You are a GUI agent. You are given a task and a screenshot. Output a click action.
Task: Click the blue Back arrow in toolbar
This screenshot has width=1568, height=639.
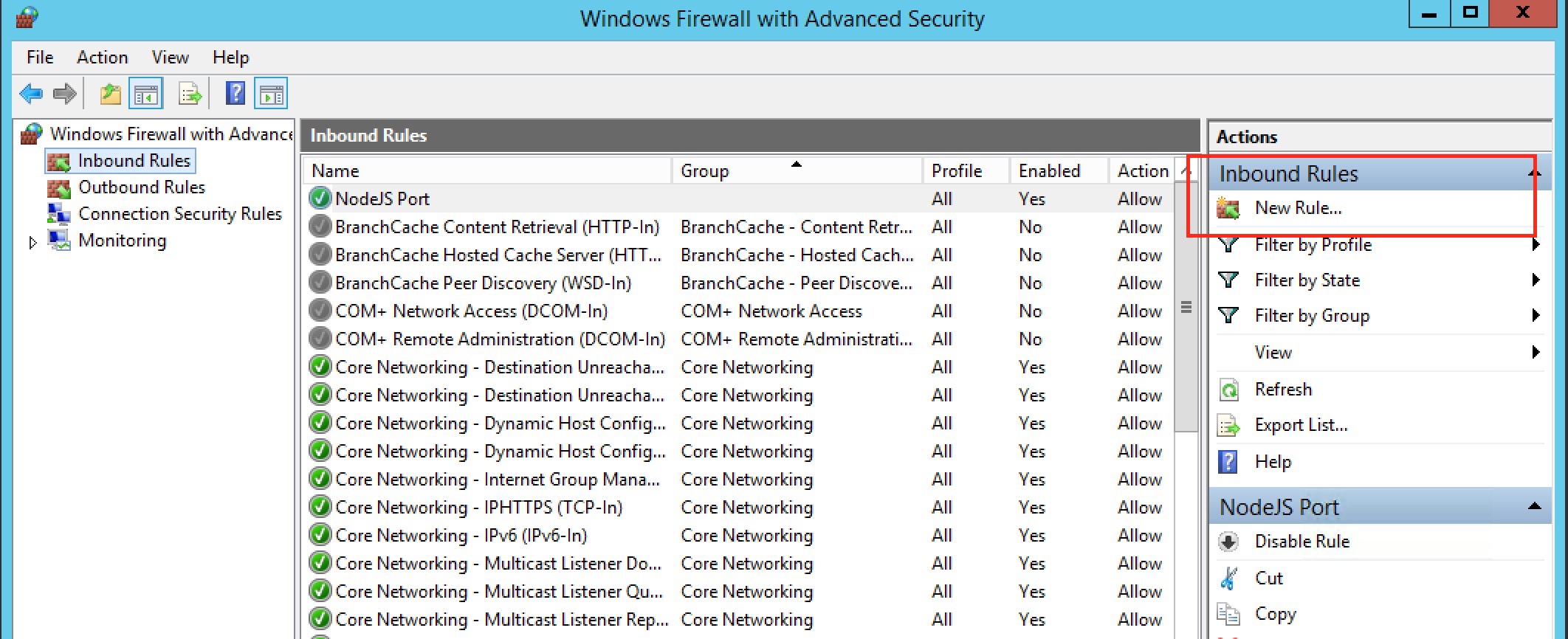pos(31,94)
